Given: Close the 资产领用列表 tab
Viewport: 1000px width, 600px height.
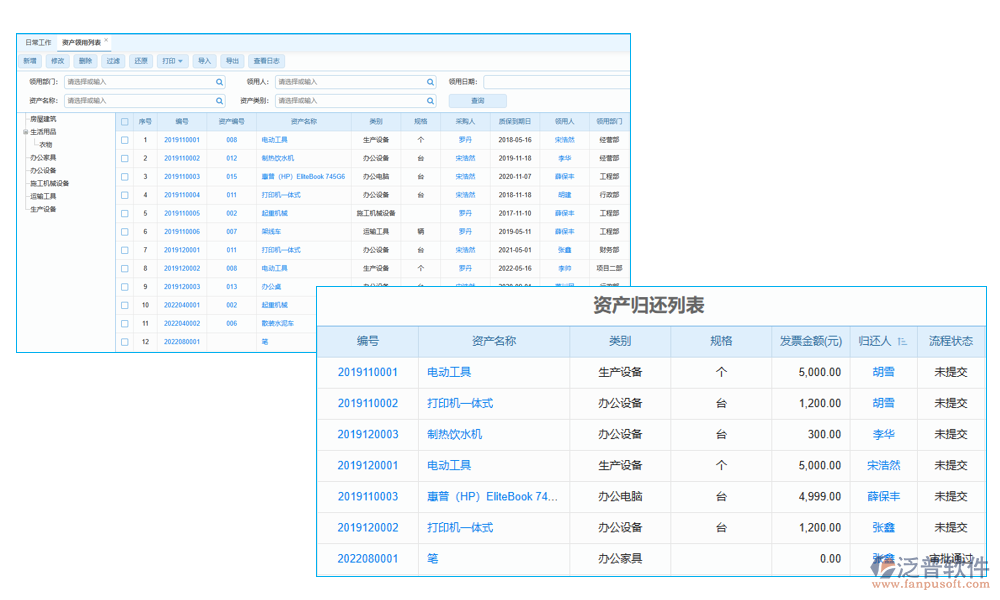Looking at the screenshot, I should [107, 41].
